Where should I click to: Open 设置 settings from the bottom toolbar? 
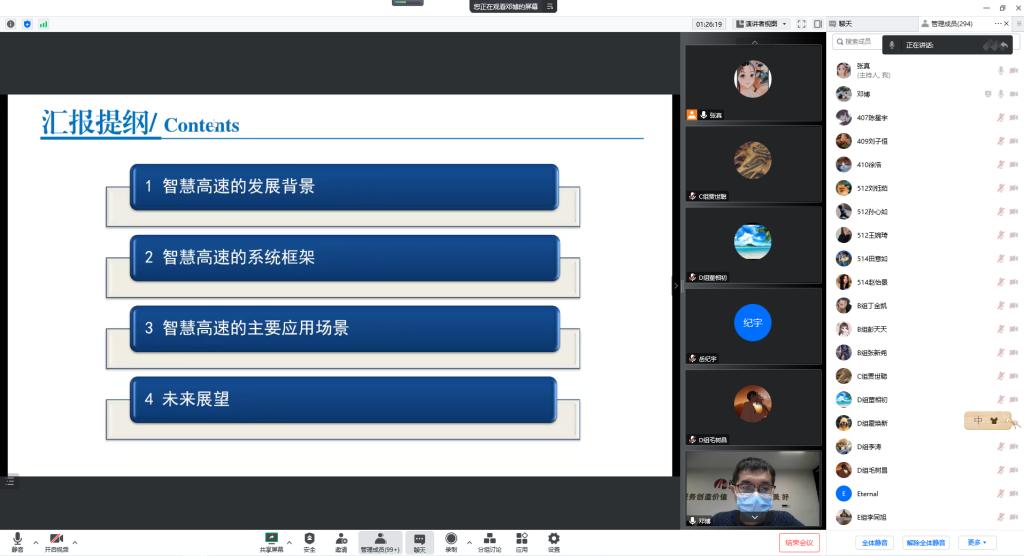point(553,539)
